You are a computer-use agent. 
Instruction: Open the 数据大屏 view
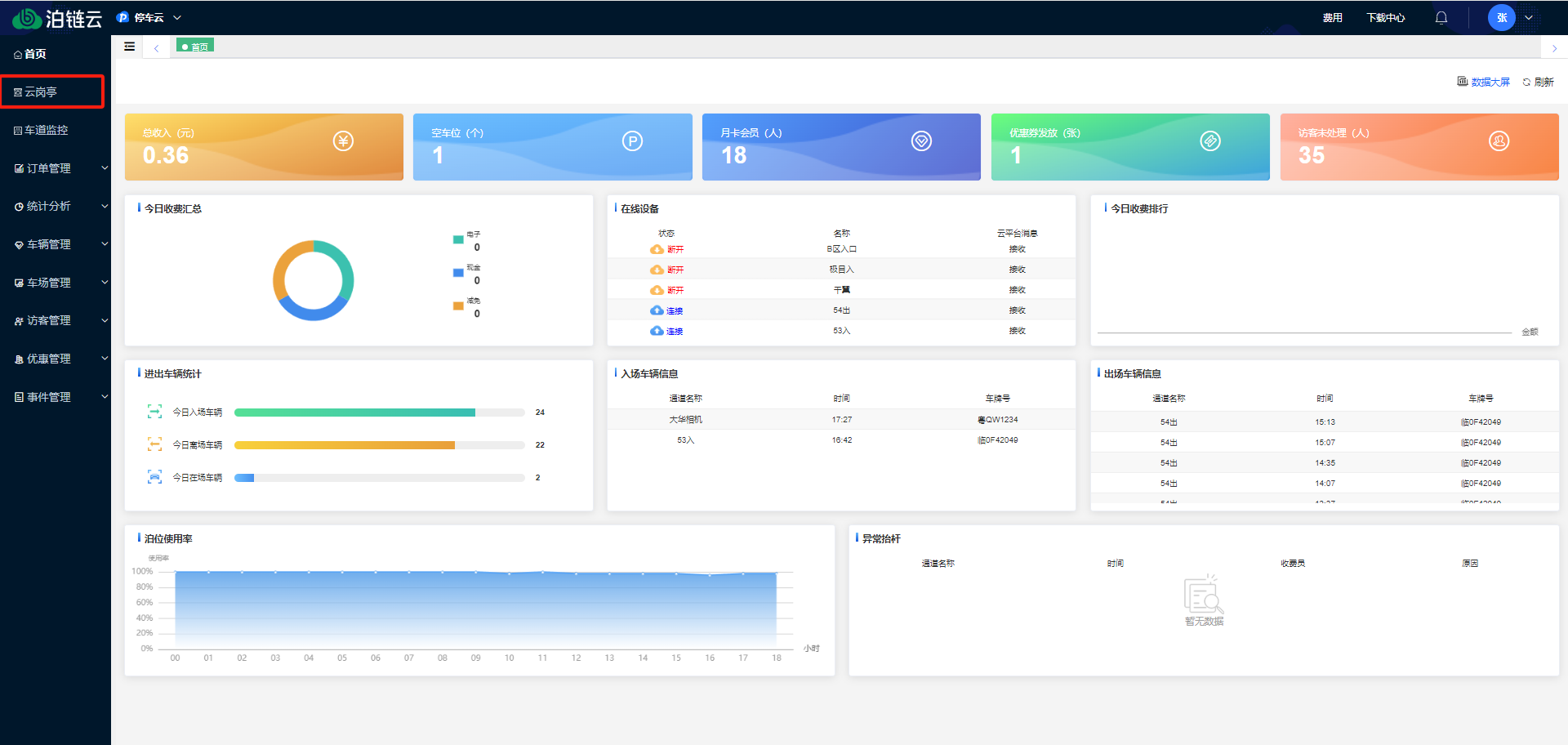[x=1484, y=82]
